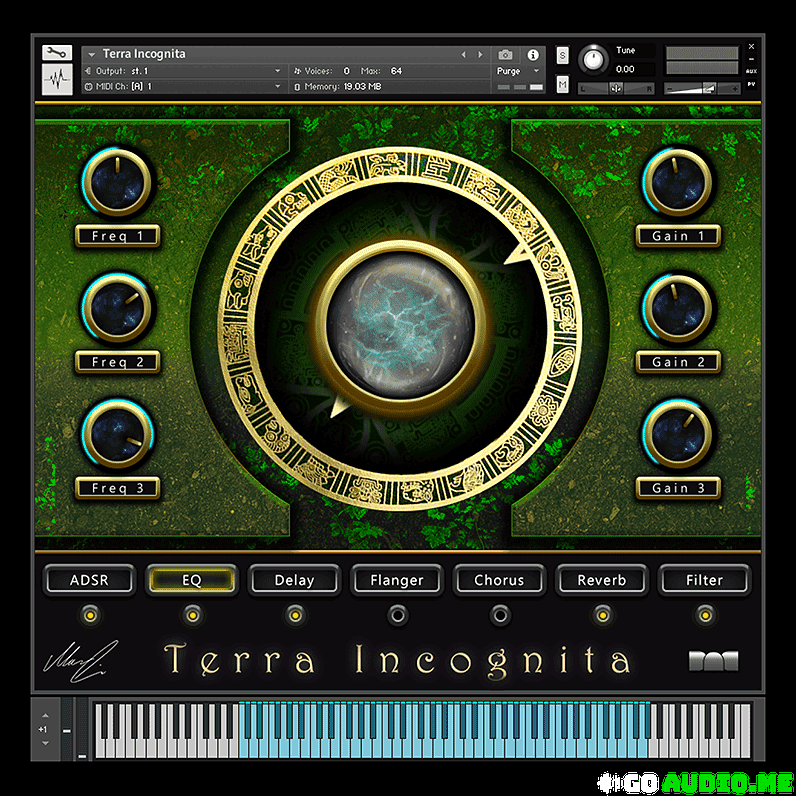Click the Freq 1 knob

[117, 182]
